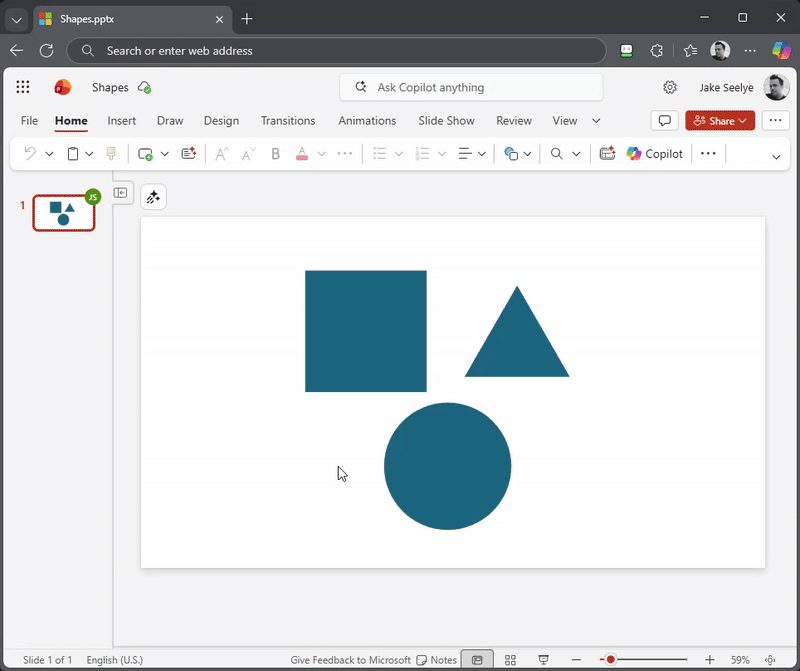The image size is (800, 671).
Task: Click the Format Painter brush icon
Action: click(111, 154)
